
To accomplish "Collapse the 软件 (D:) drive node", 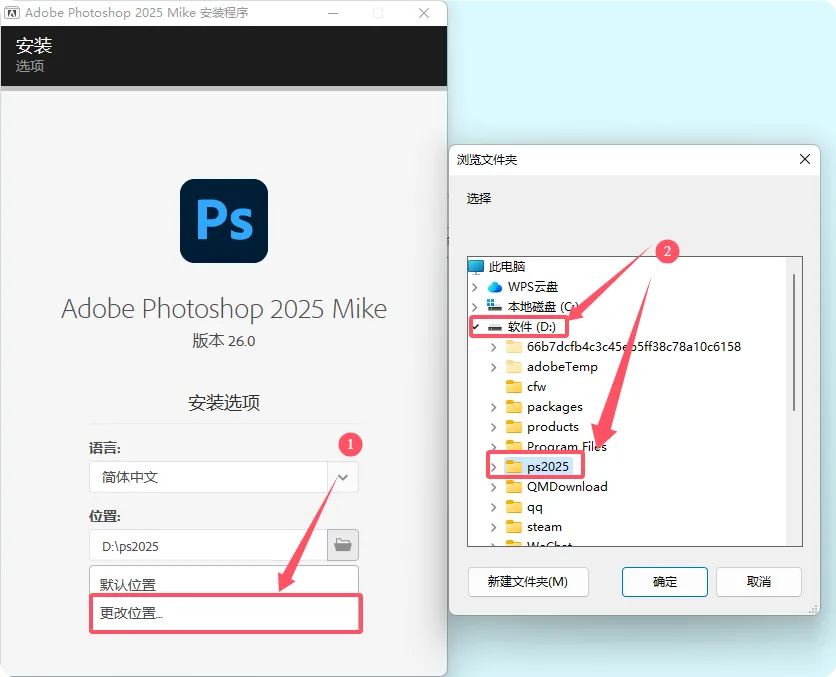I will 476,327.
